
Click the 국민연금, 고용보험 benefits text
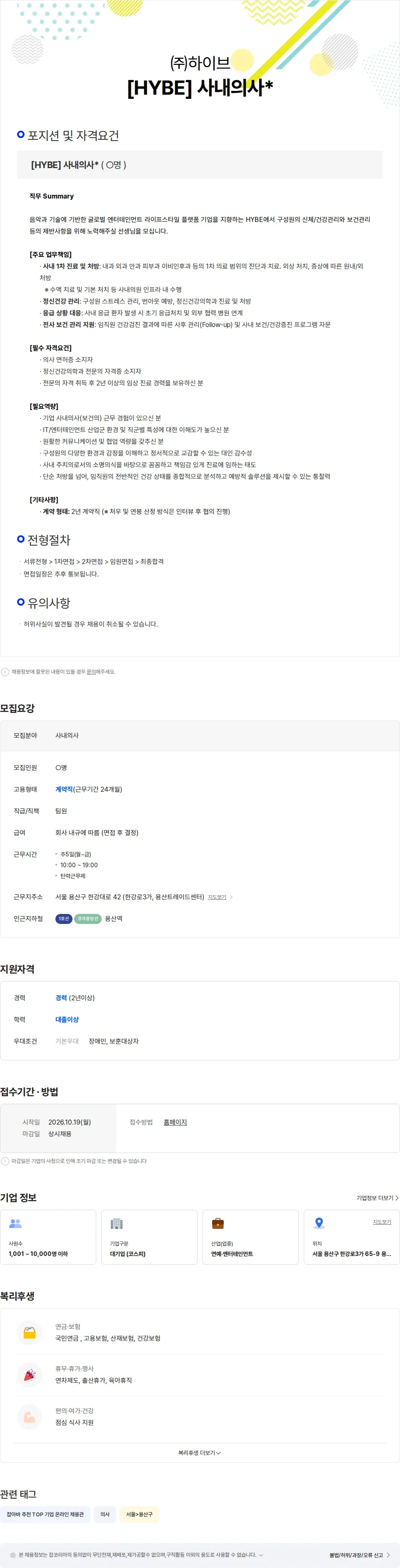click(x=107, y=1338)
